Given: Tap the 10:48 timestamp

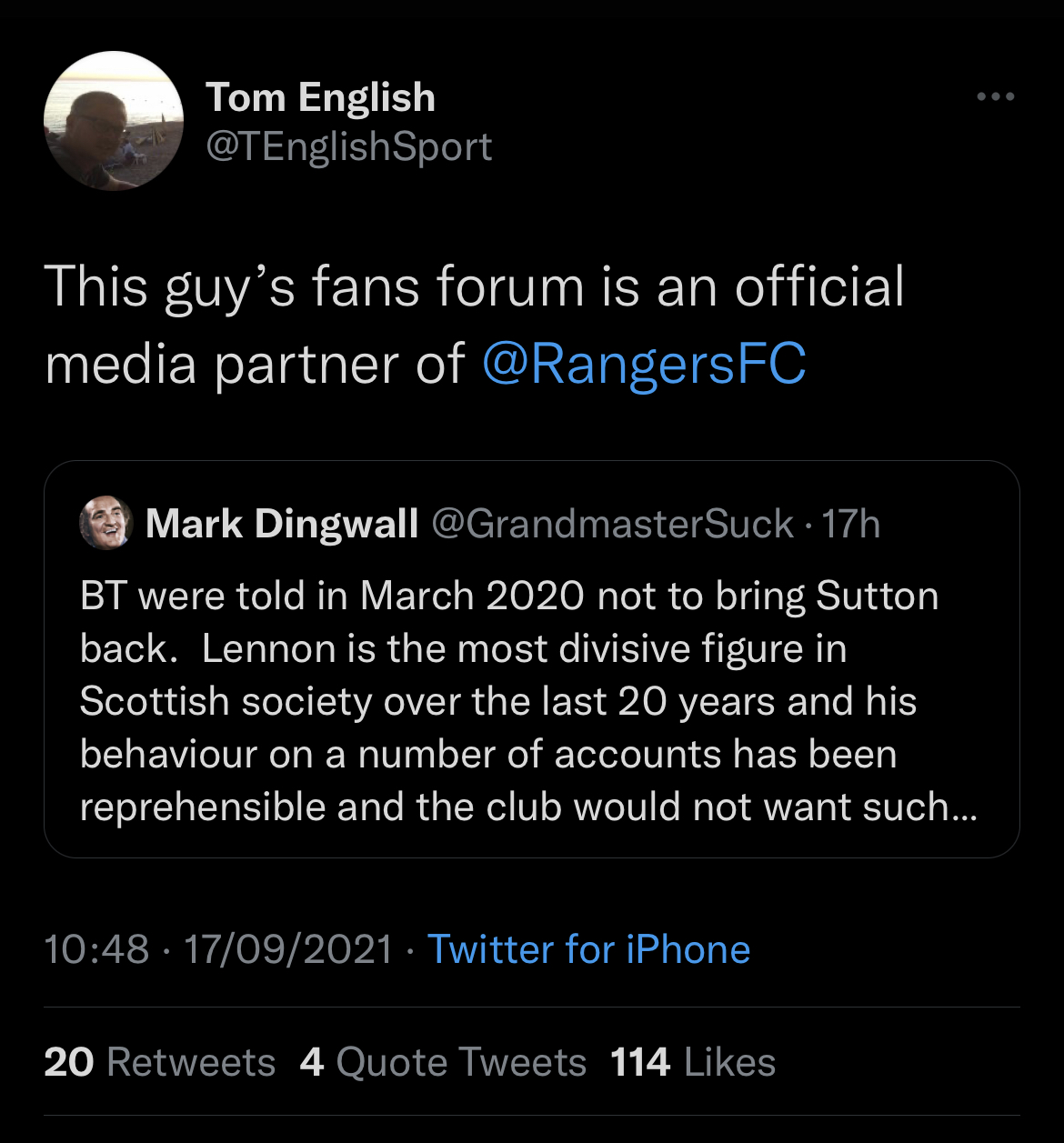Looking at the screenshot, I should point(96,949).
